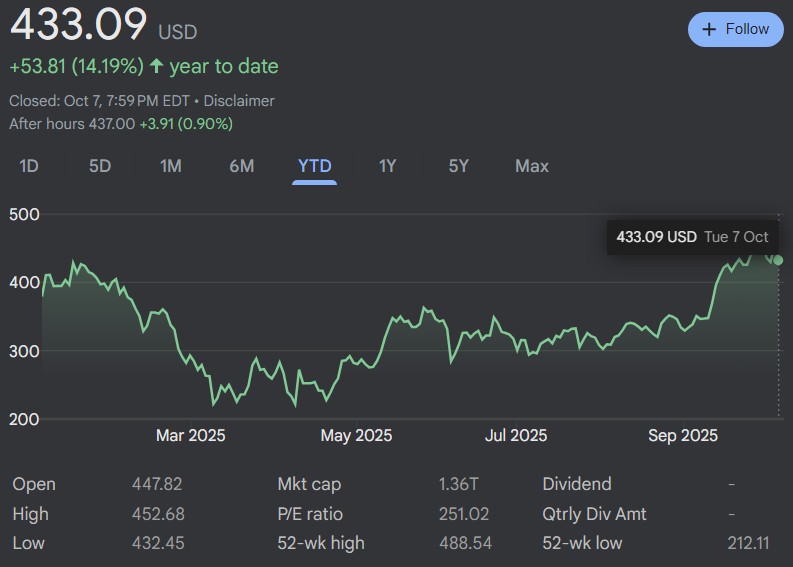Select the 5D time range tab
Image resolution: width=793 pixels, height=567 pixels.
click(100, 166)
